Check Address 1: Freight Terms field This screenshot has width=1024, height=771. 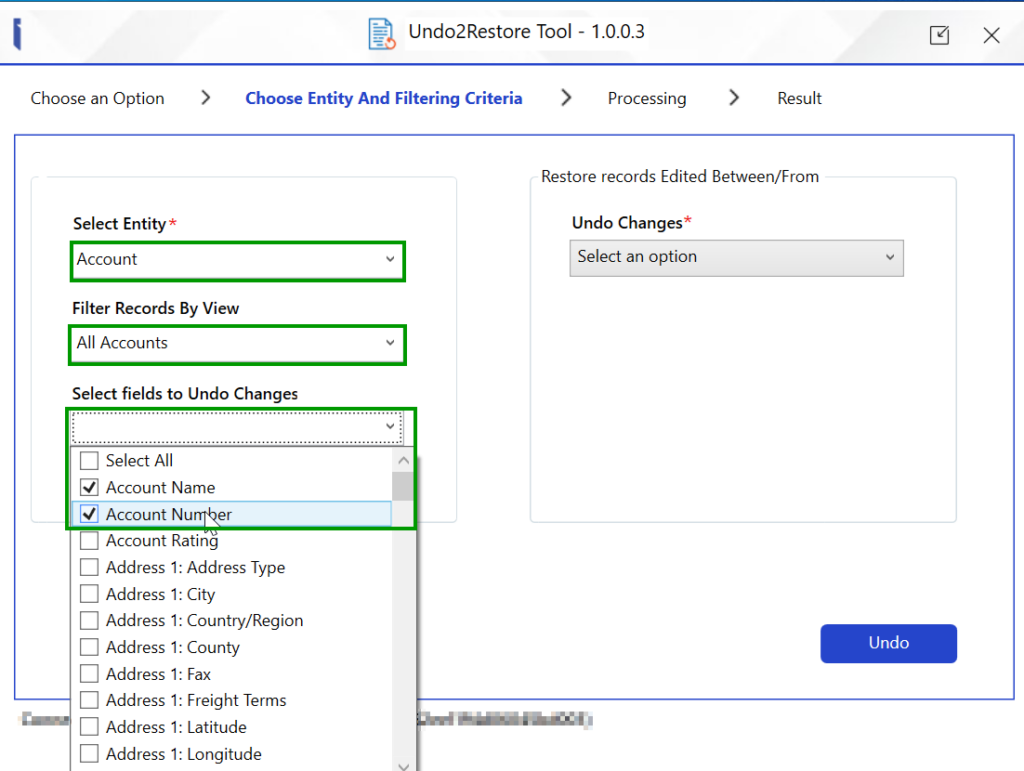[x=88, y=700]
